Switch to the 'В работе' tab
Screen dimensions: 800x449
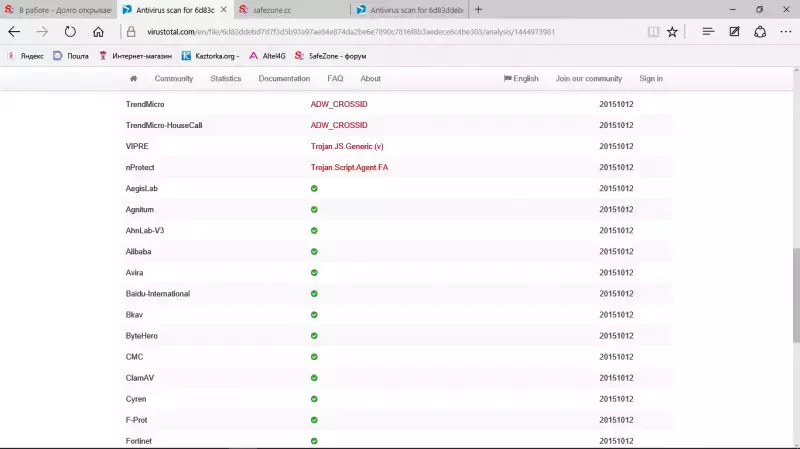click(x=58, y=10)
